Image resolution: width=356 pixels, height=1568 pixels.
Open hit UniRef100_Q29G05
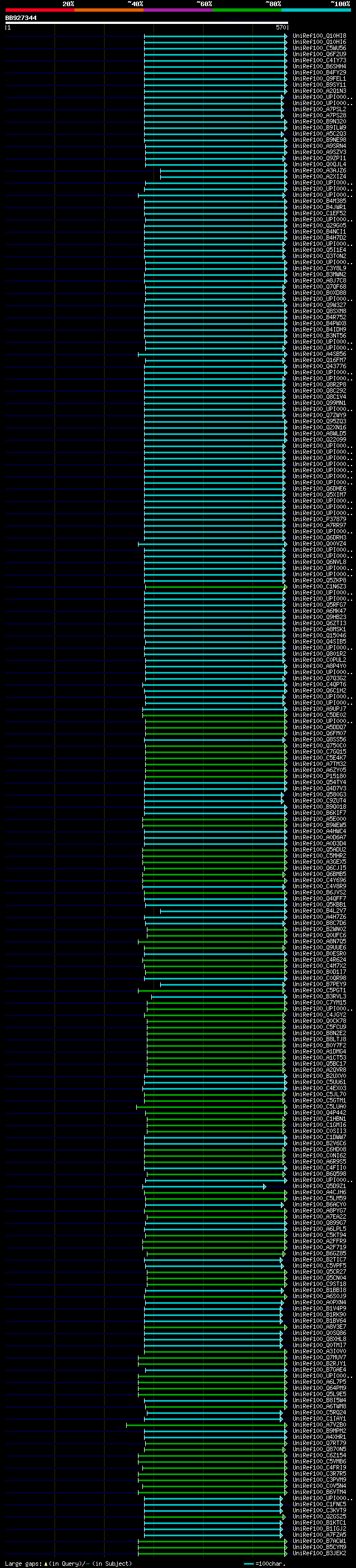pos(319,225)
